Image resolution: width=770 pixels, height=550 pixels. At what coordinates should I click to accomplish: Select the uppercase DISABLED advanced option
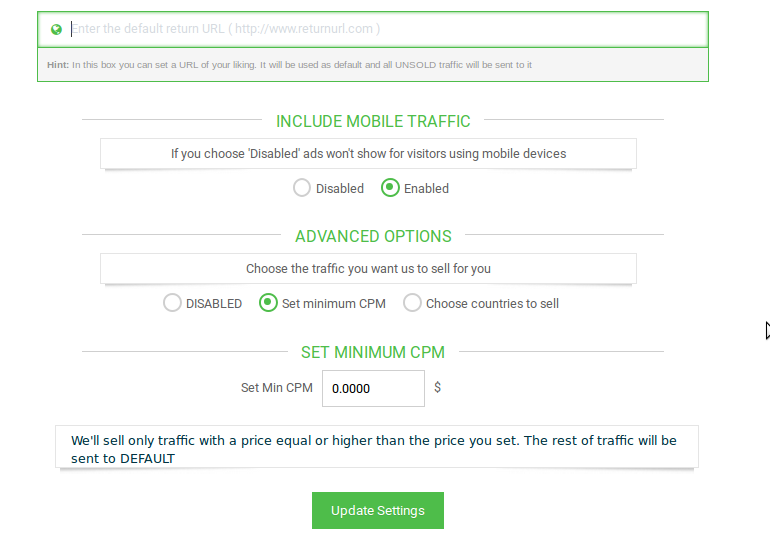point(172,303)
